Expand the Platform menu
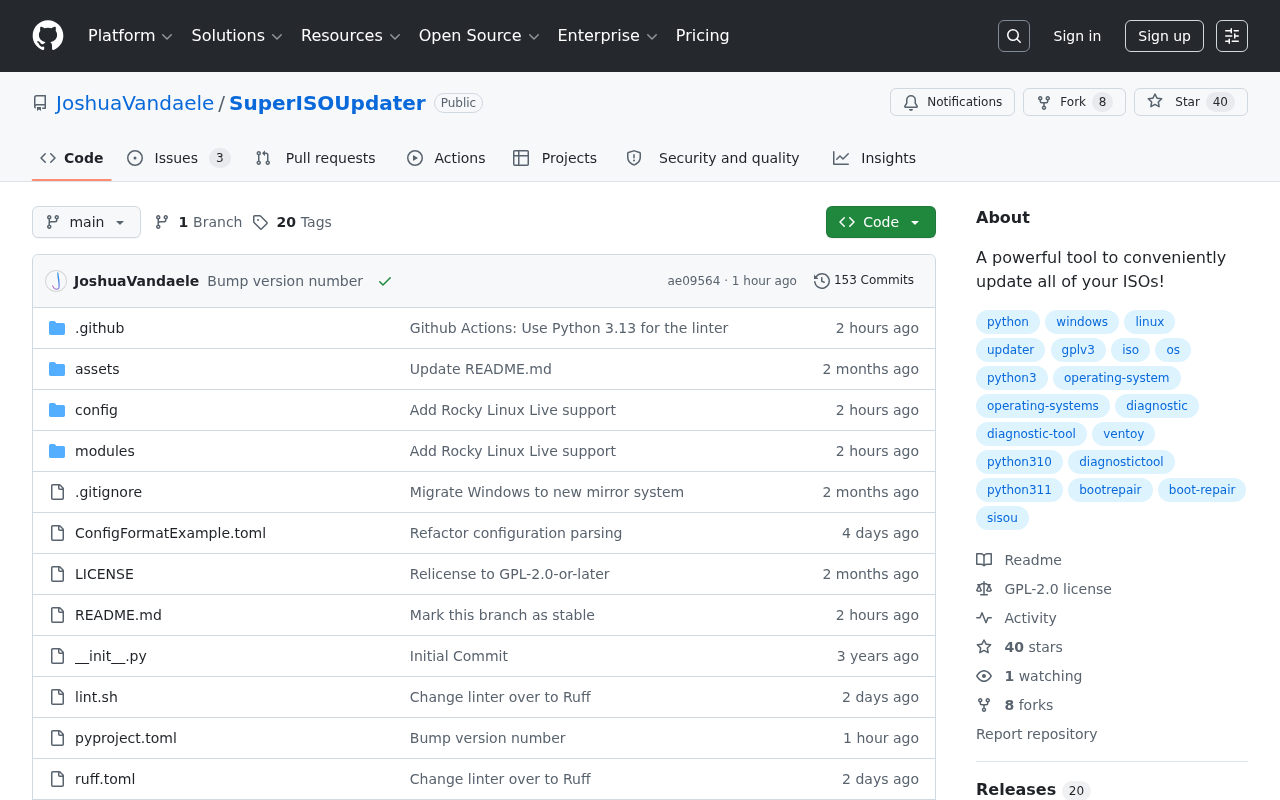This screenshot has height=800, width=1280. coord(130,36)
